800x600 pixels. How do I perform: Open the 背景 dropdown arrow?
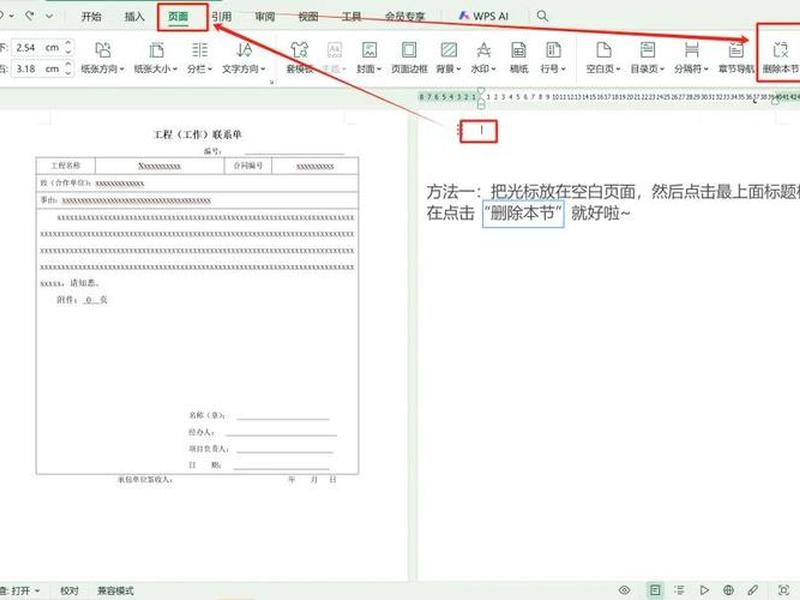[x=459, y=69]
